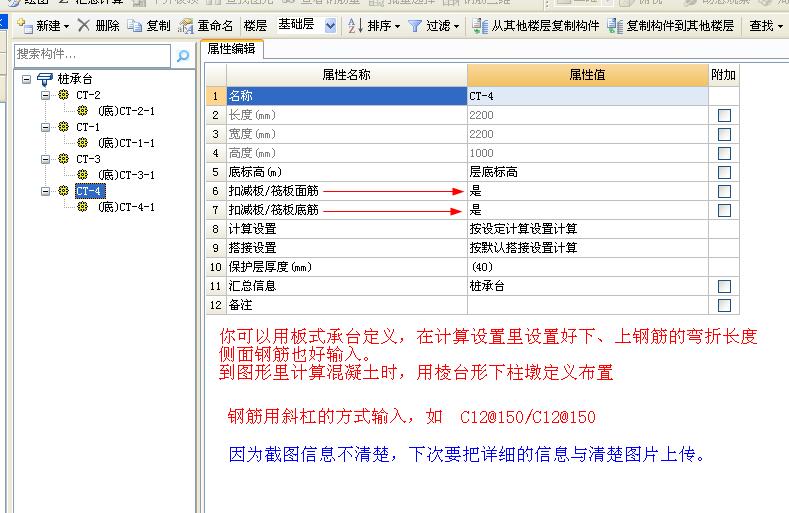789x513 pixels.
Task: Click the 重命名 toolbar label
Action: click(215, 26)
